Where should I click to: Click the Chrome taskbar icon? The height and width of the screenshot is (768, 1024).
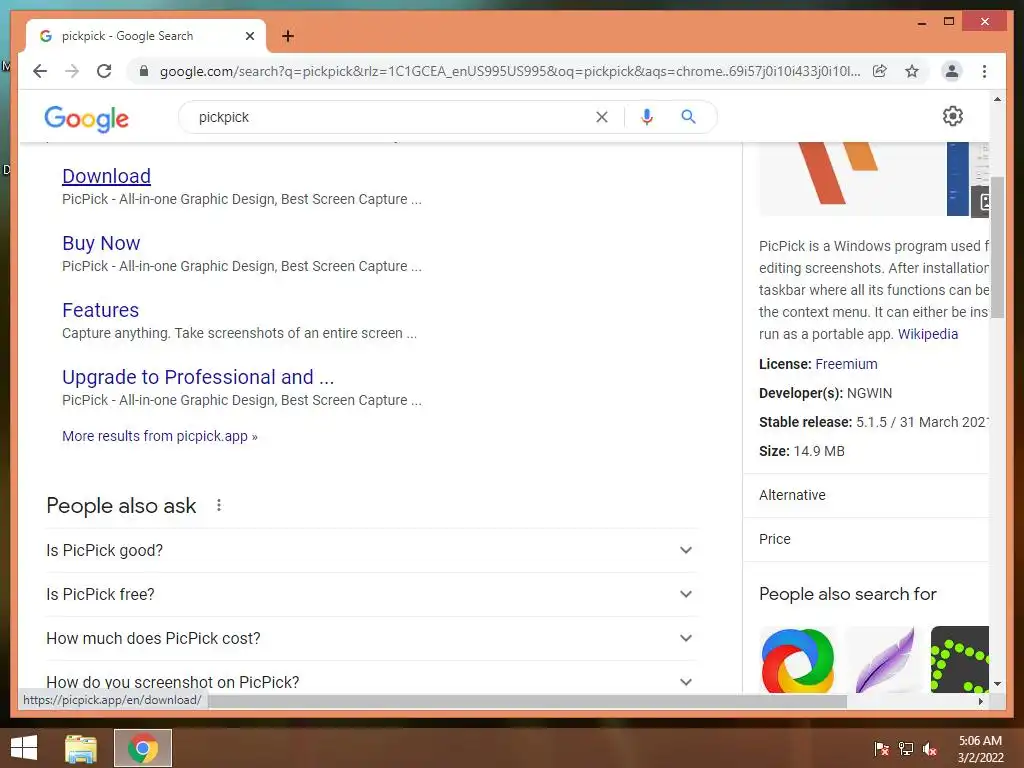(x=143, y=748)
